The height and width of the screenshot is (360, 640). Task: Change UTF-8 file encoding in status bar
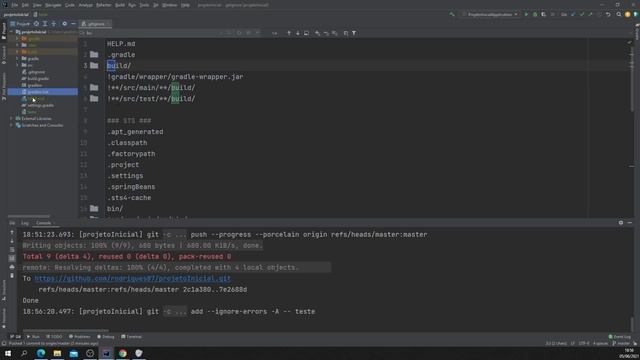[584, 344]
